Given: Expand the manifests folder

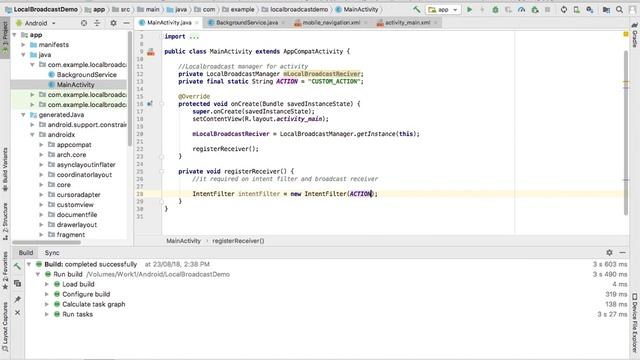Looking at the screenshot, I should (23, 45).
